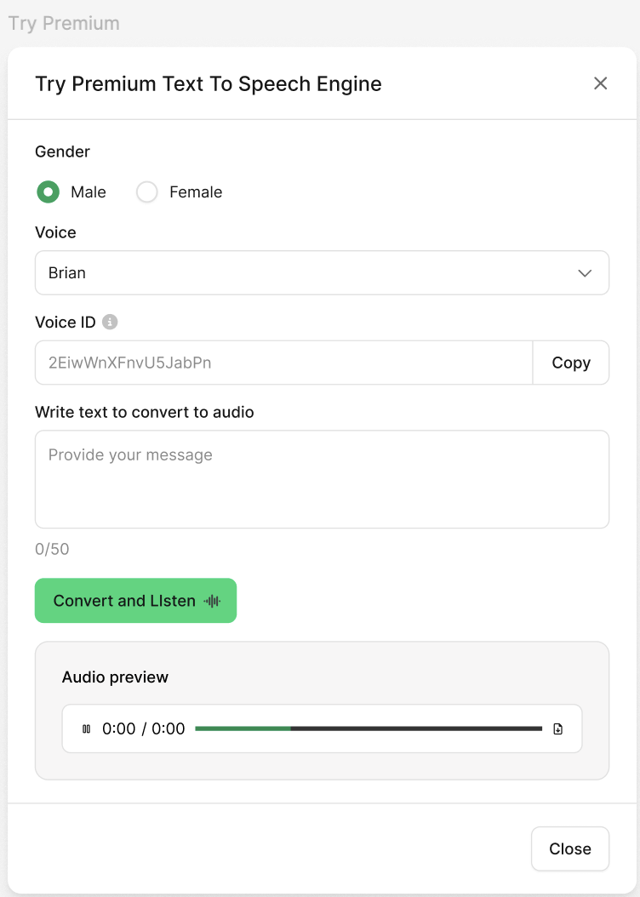Click the 0:00 / 0:00 time display
640x897 pixels.
point(144,729)
